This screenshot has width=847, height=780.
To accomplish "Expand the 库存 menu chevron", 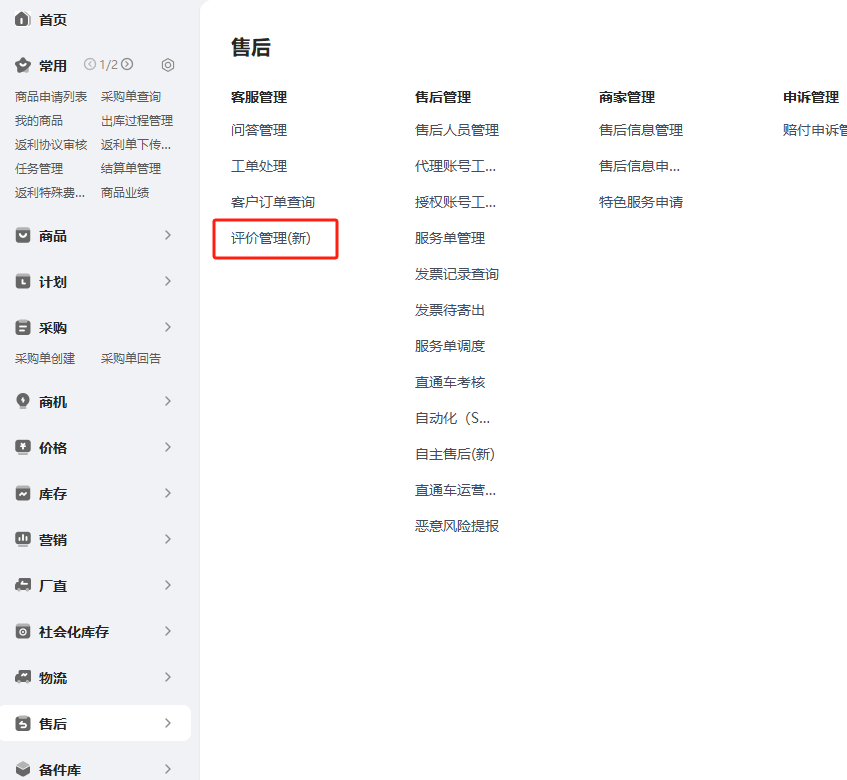I will click(x=168, y=493).
